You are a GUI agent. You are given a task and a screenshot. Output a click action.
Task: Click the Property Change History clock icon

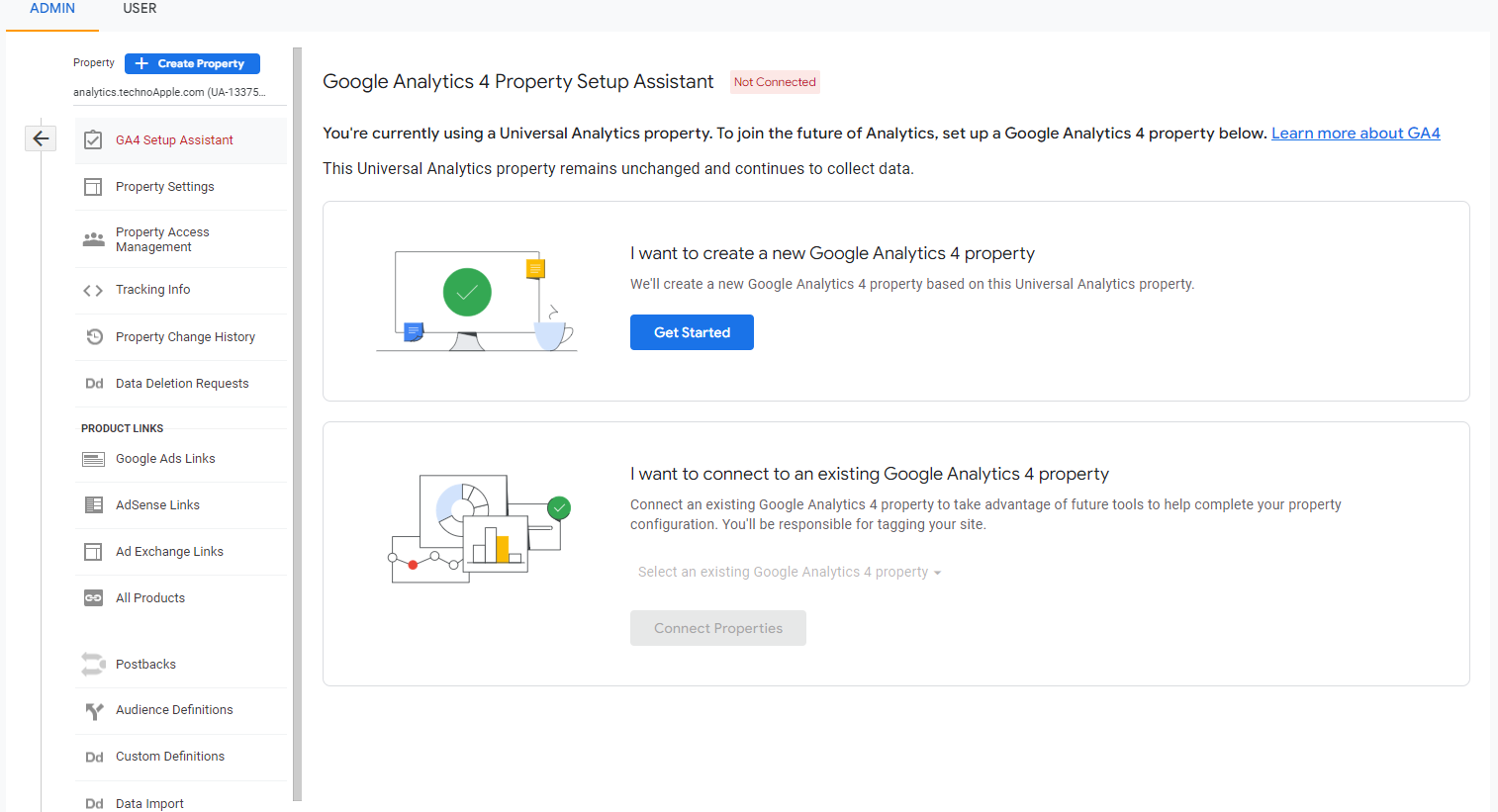tap(94, 337)
